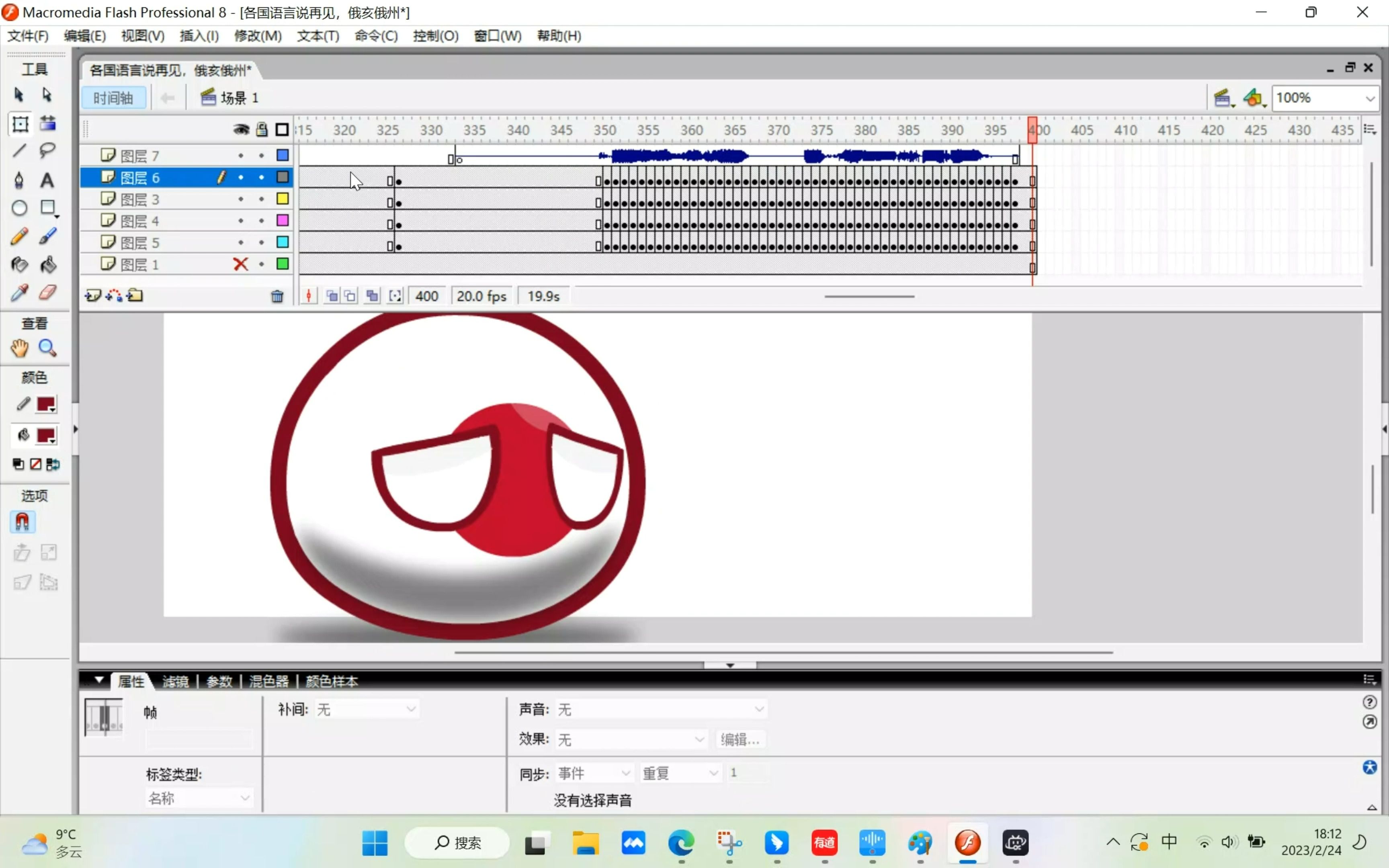The image size is (1389, 868).
Task: Toggle lock all layers padlock icon
Action: 262,130
